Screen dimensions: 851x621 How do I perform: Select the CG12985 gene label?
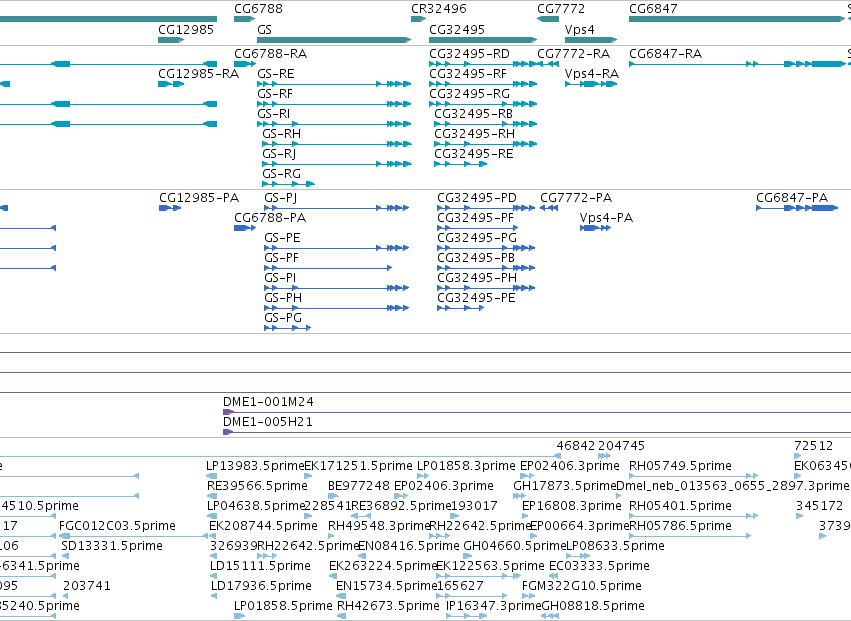[186, 29]
